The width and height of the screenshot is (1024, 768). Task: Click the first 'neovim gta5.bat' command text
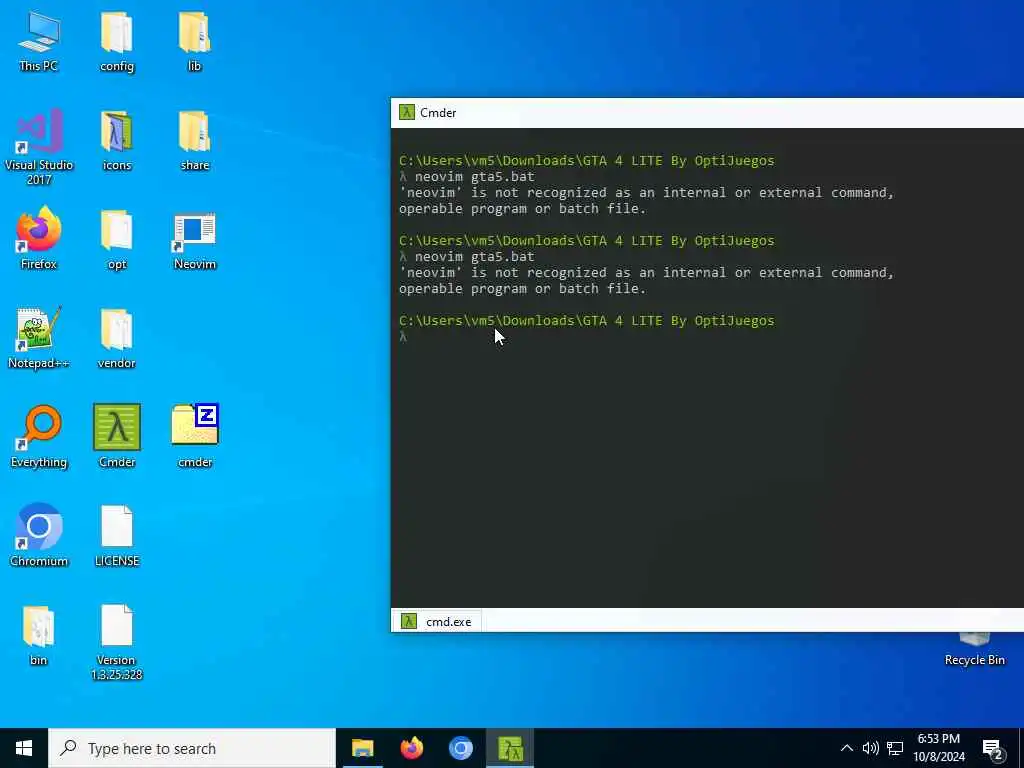(x=475, y=176)
